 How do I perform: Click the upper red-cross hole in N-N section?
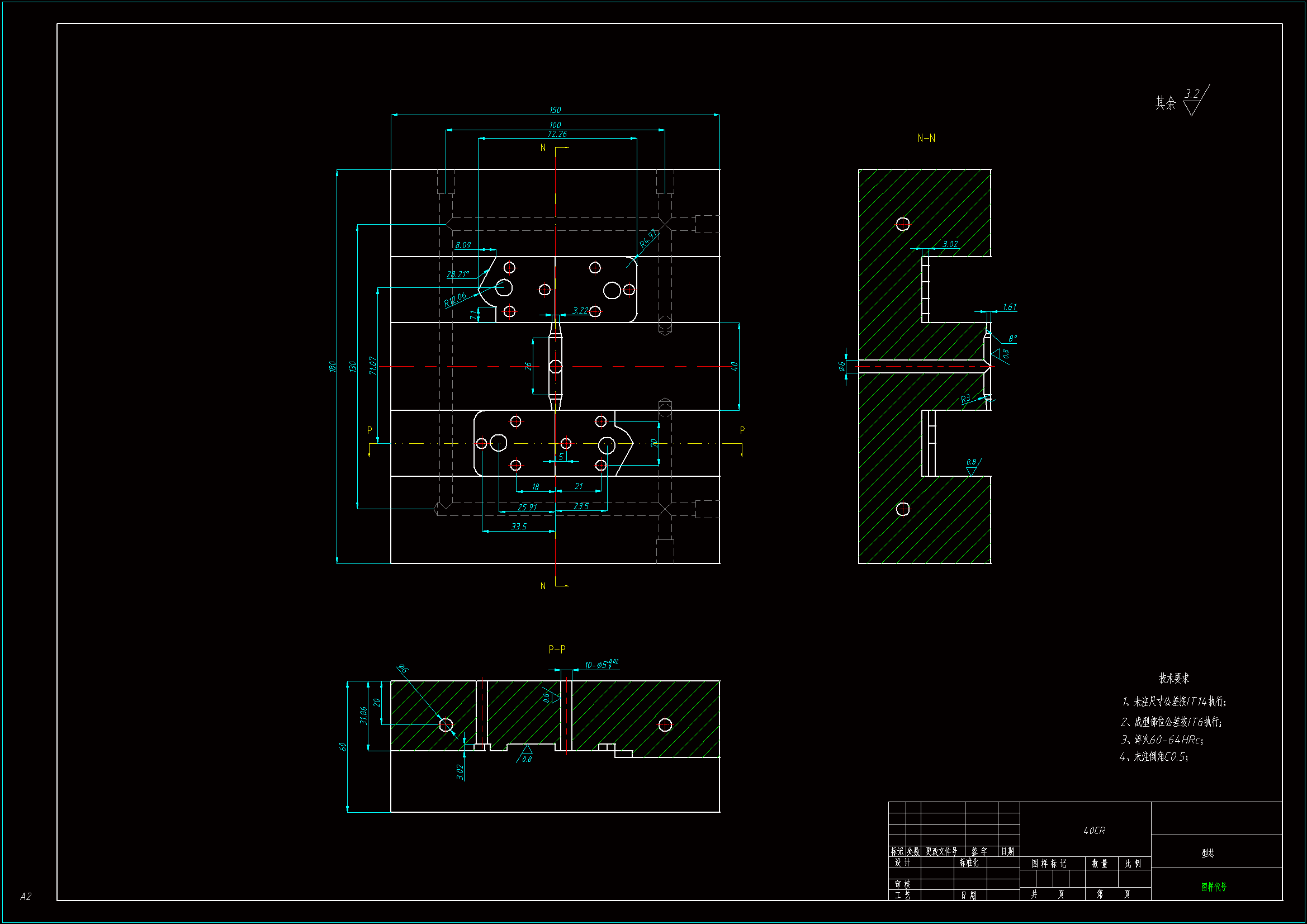(x=903, y=224)
